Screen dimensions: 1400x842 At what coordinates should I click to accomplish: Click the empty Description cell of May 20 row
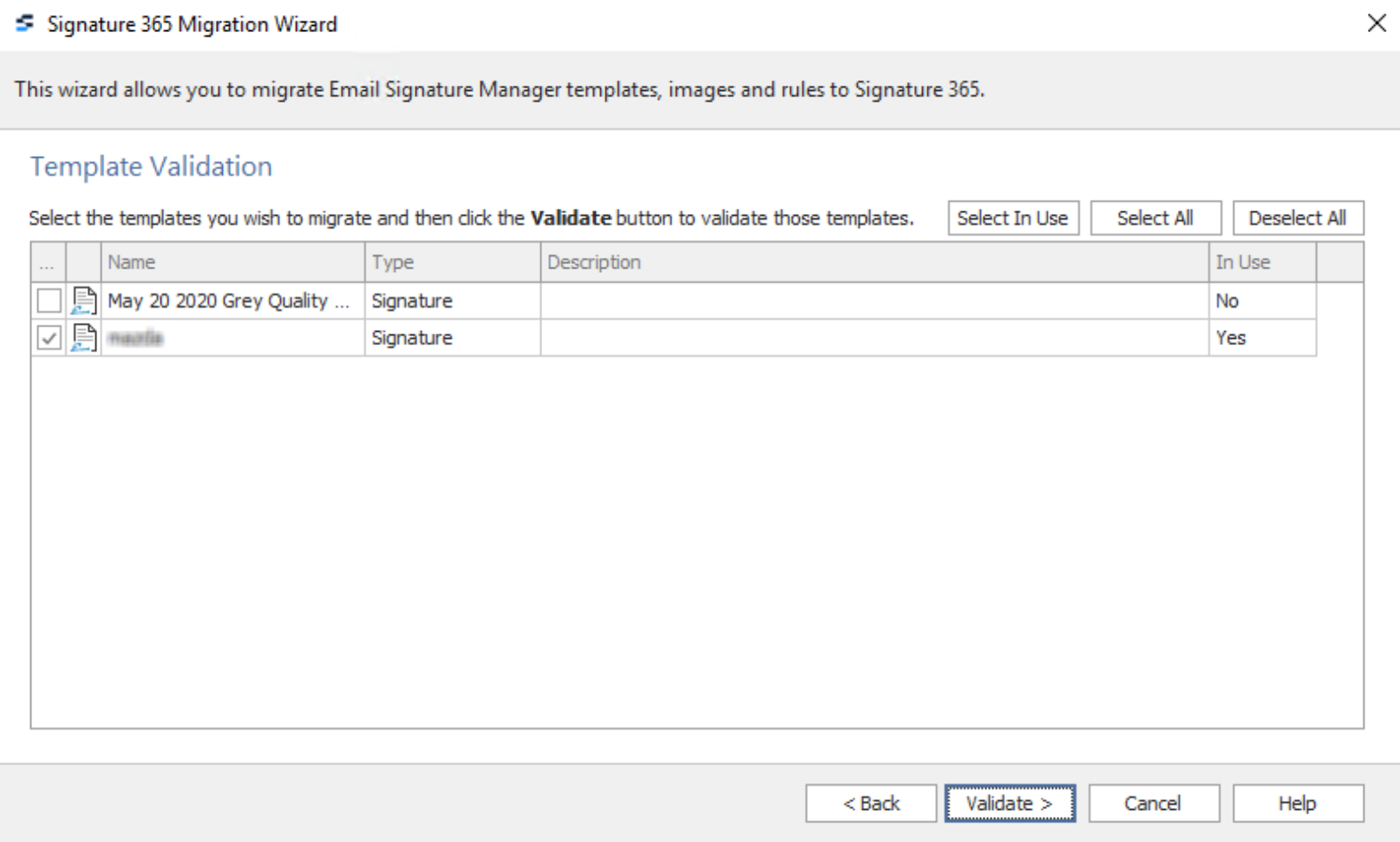[x=875, y=301]
